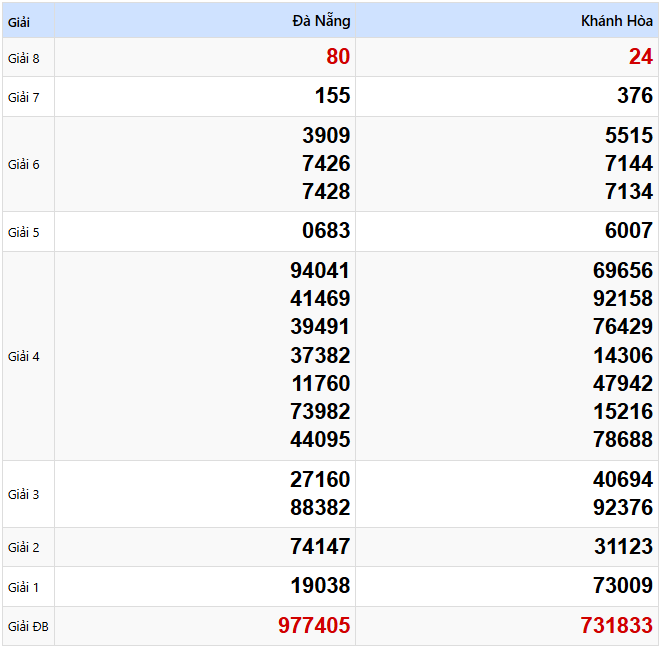Image resolution: width=662 pixels, height=650 pixels.
Task: Select the Giải header cell
Action: 19,21
